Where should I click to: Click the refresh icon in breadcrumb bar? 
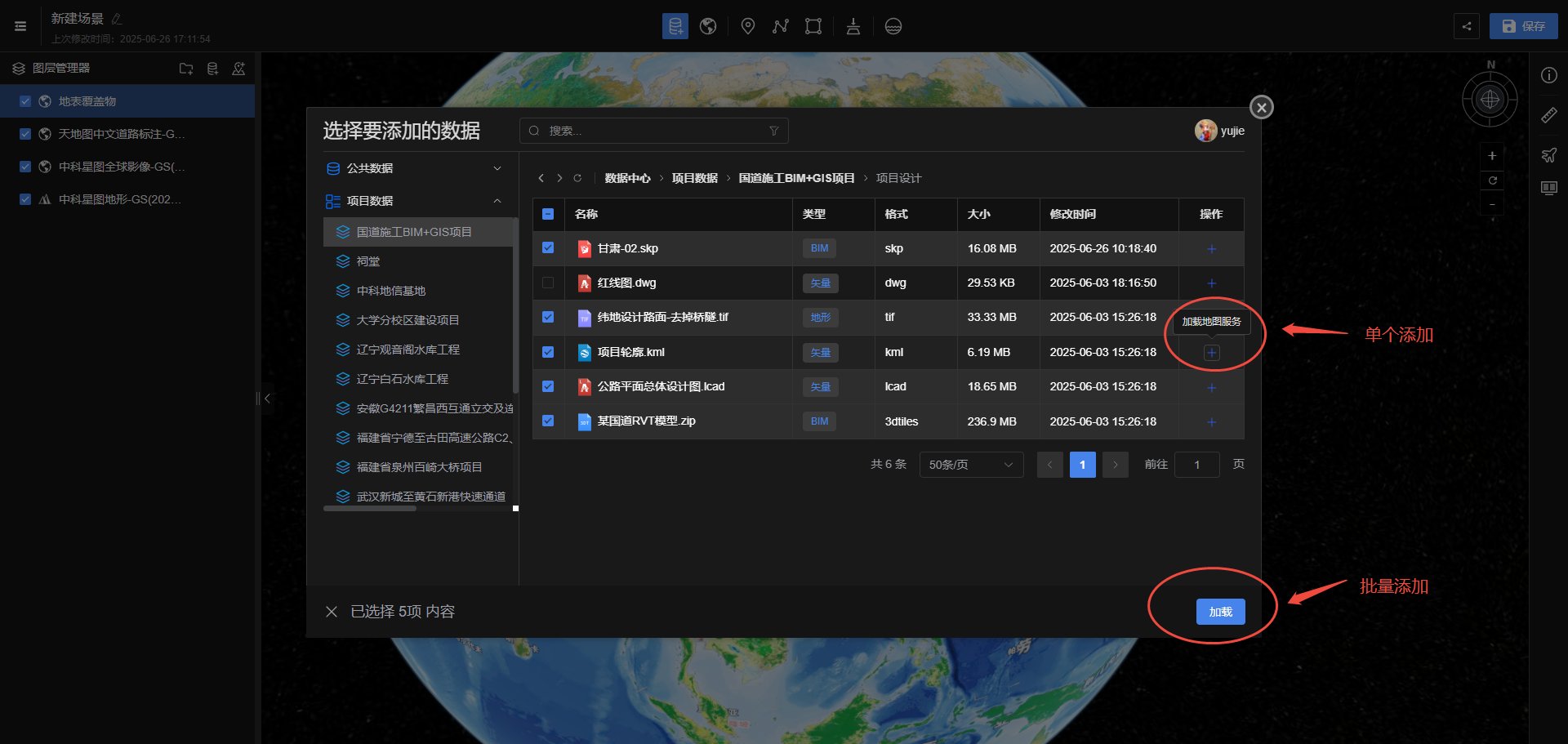(x=577, y=178)
